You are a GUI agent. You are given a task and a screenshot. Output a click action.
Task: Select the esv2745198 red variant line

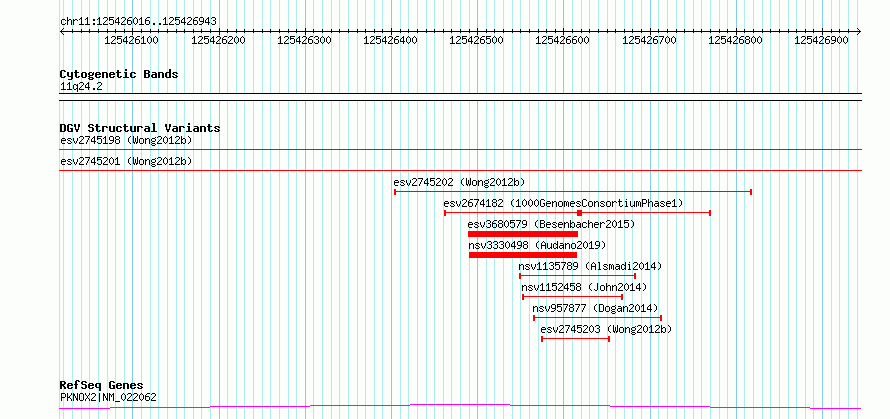(x=460, y=150)
